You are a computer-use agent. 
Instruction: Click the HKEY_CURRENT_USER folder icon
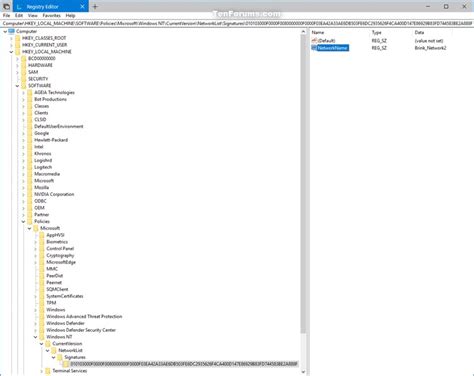(x=18, y=45)
